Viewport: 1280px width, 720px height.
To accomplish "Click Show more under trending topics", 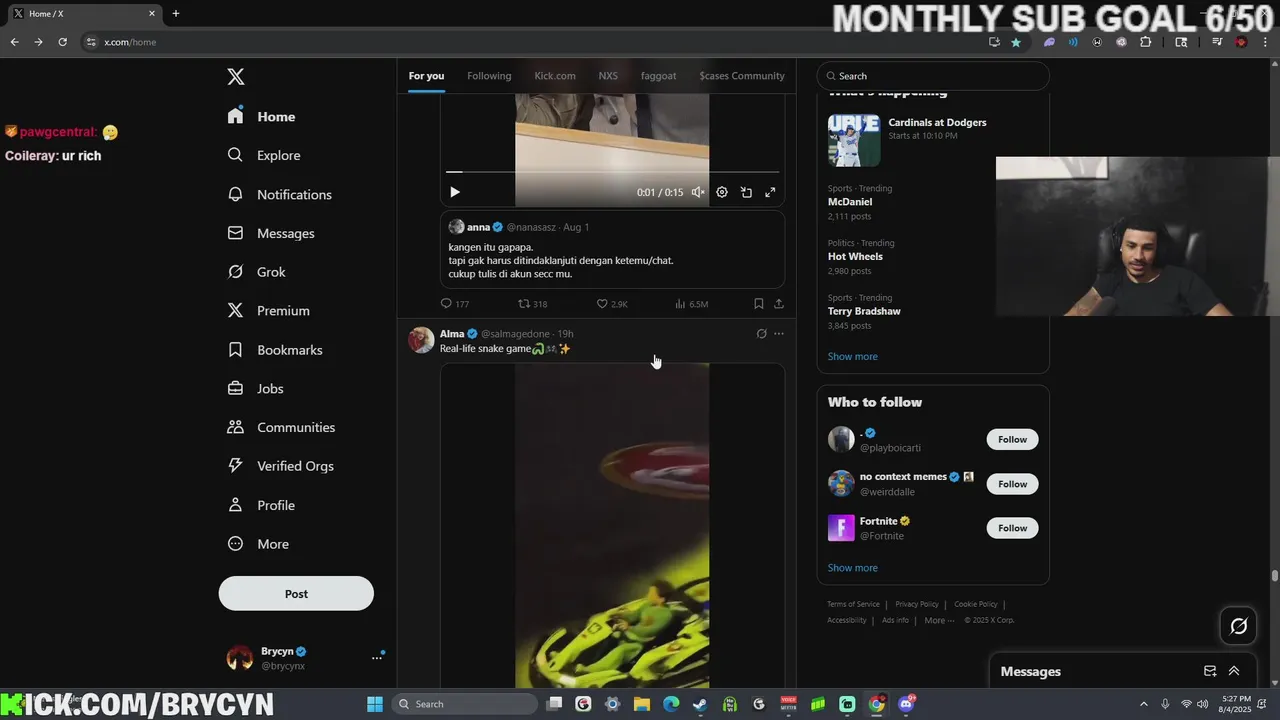I will tap(853, 356).
